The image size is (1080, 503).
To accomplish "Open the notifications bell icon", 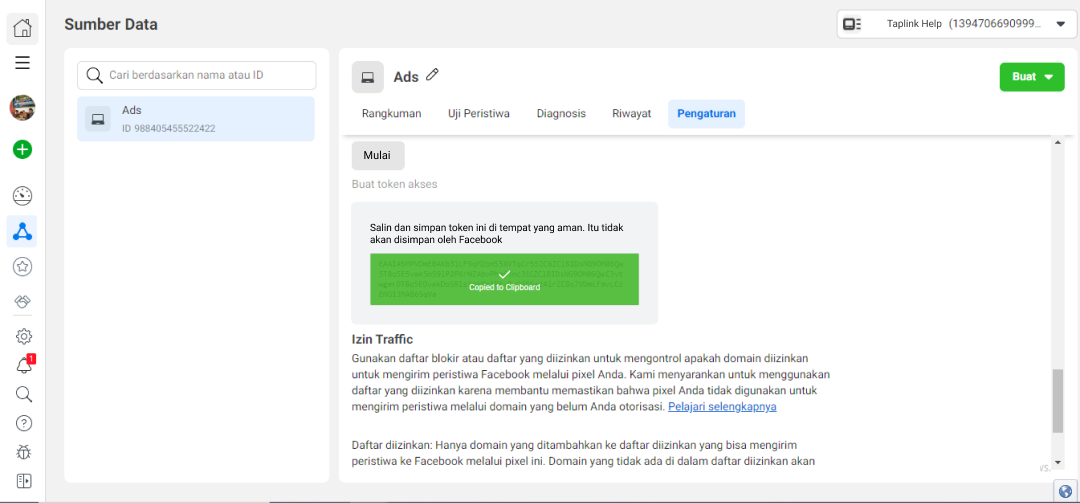I will pyautogui.click(x=23, y=365).
